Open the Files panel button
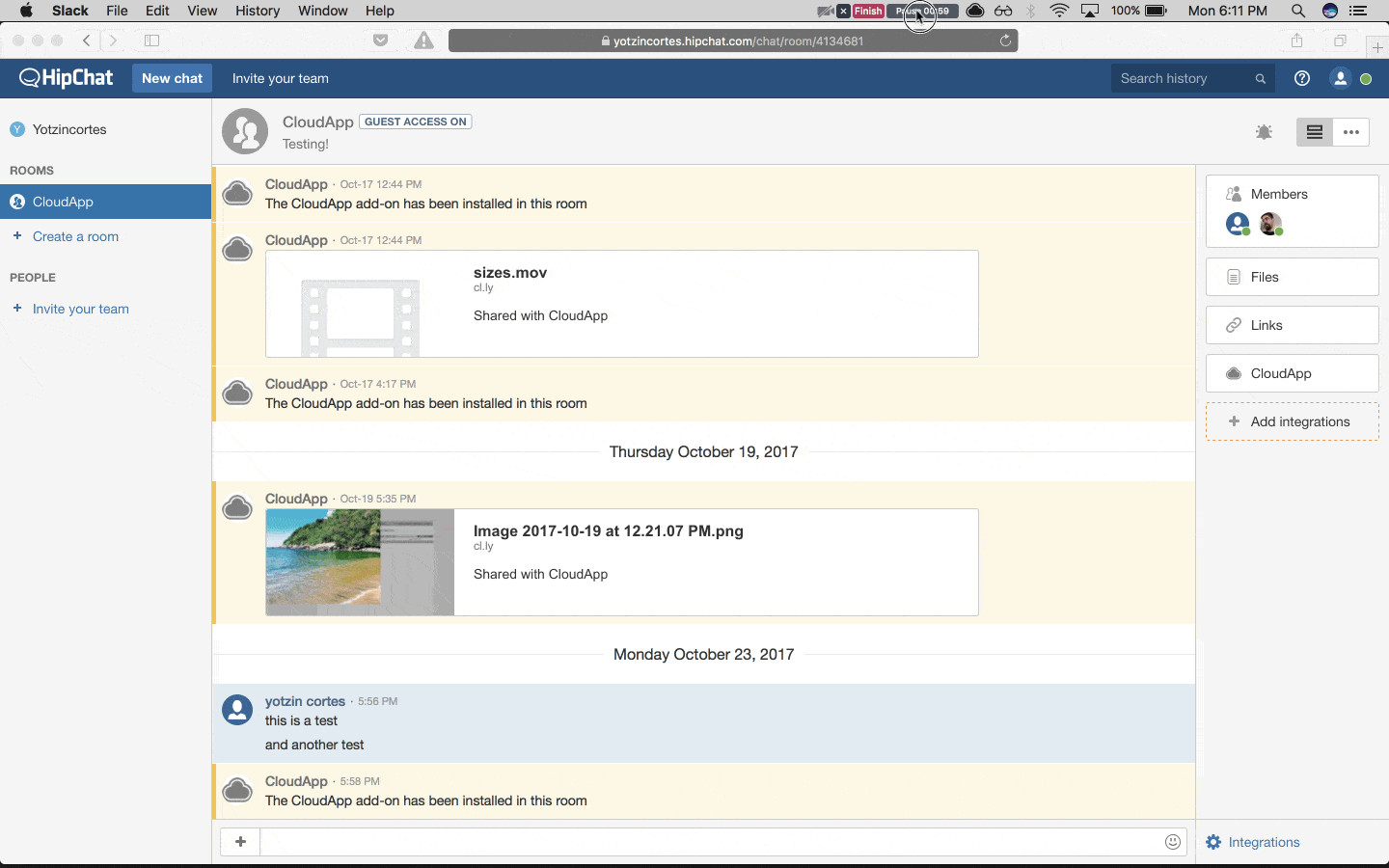 (x=1292, y=277)
